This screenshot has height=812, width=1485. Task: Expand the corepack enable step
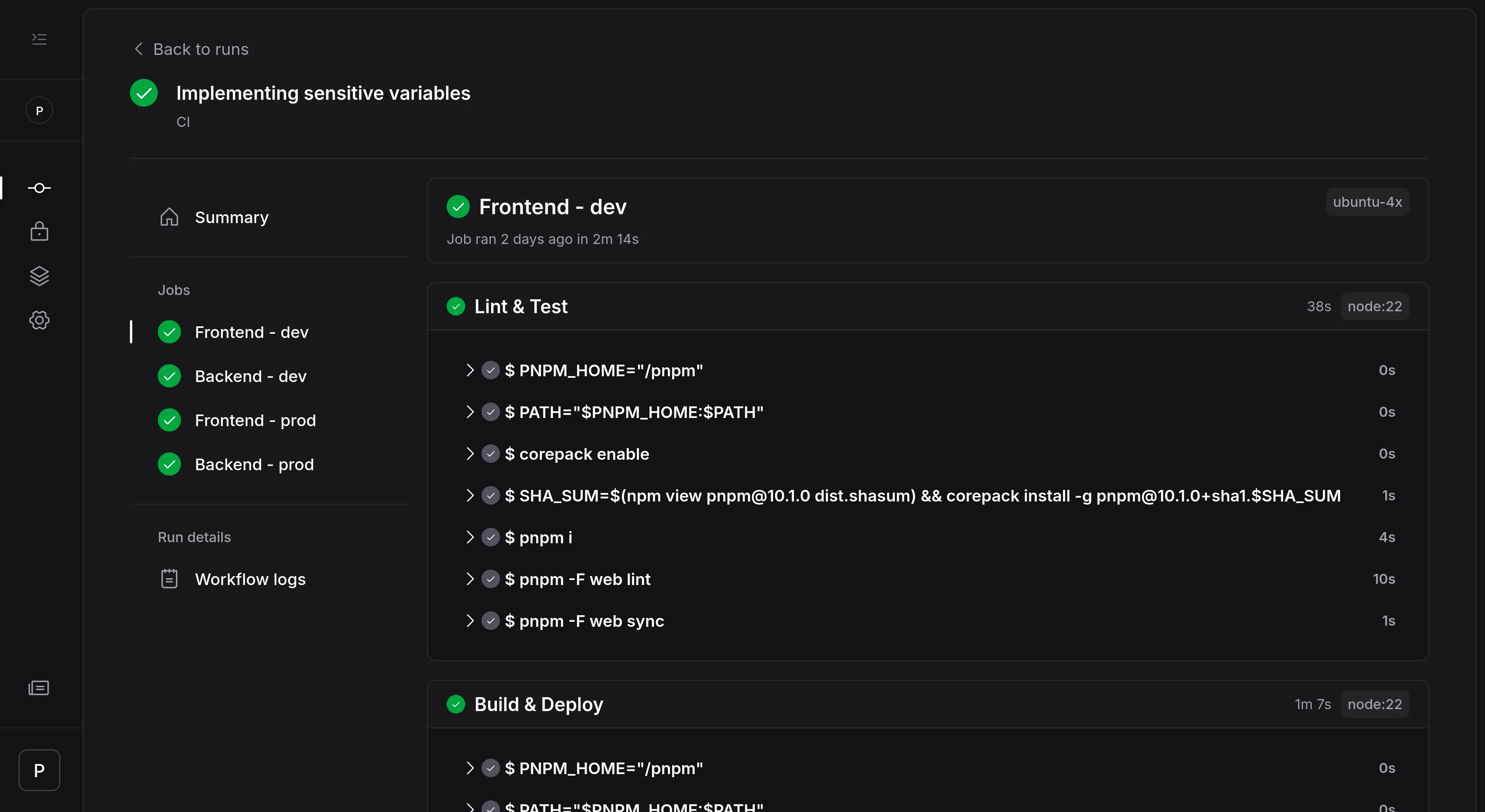(470, 454)
